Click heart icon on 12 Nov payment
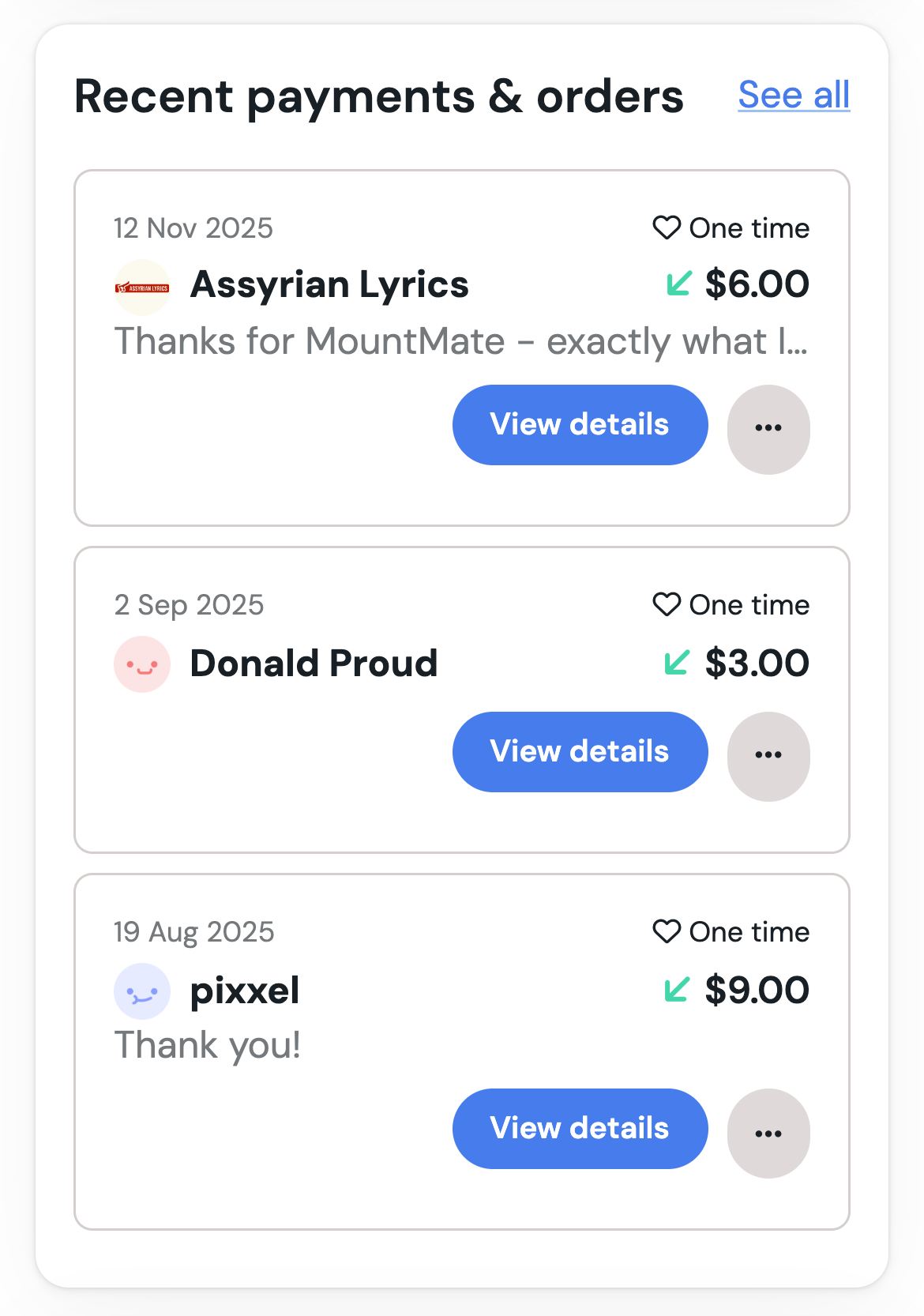Viewport: 924px width, 1316px height. [667, 227]
